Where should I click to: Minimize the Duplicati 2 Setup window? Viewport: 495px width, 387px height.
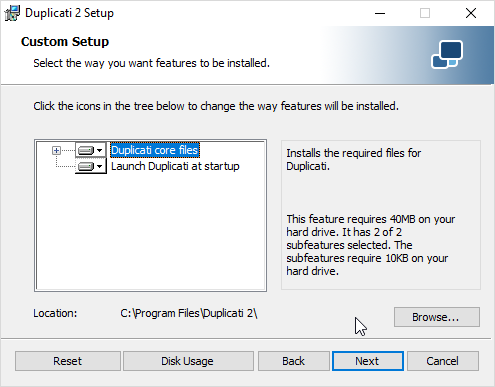coord(380,13)
